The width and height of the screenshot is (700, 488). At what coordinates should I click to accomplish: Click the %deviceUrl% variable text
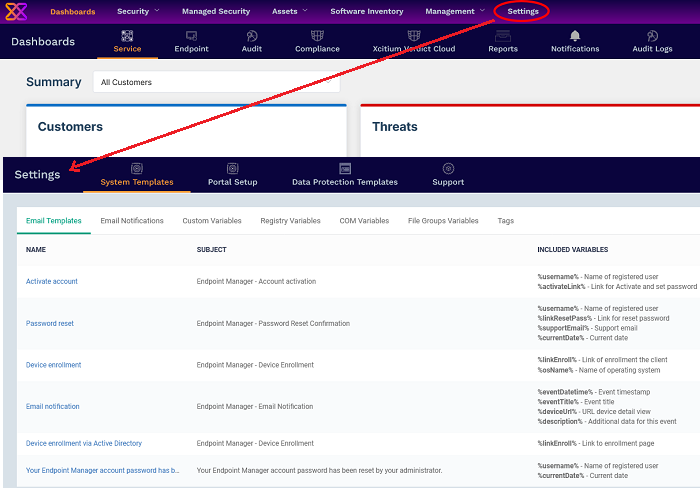[557, 412]
